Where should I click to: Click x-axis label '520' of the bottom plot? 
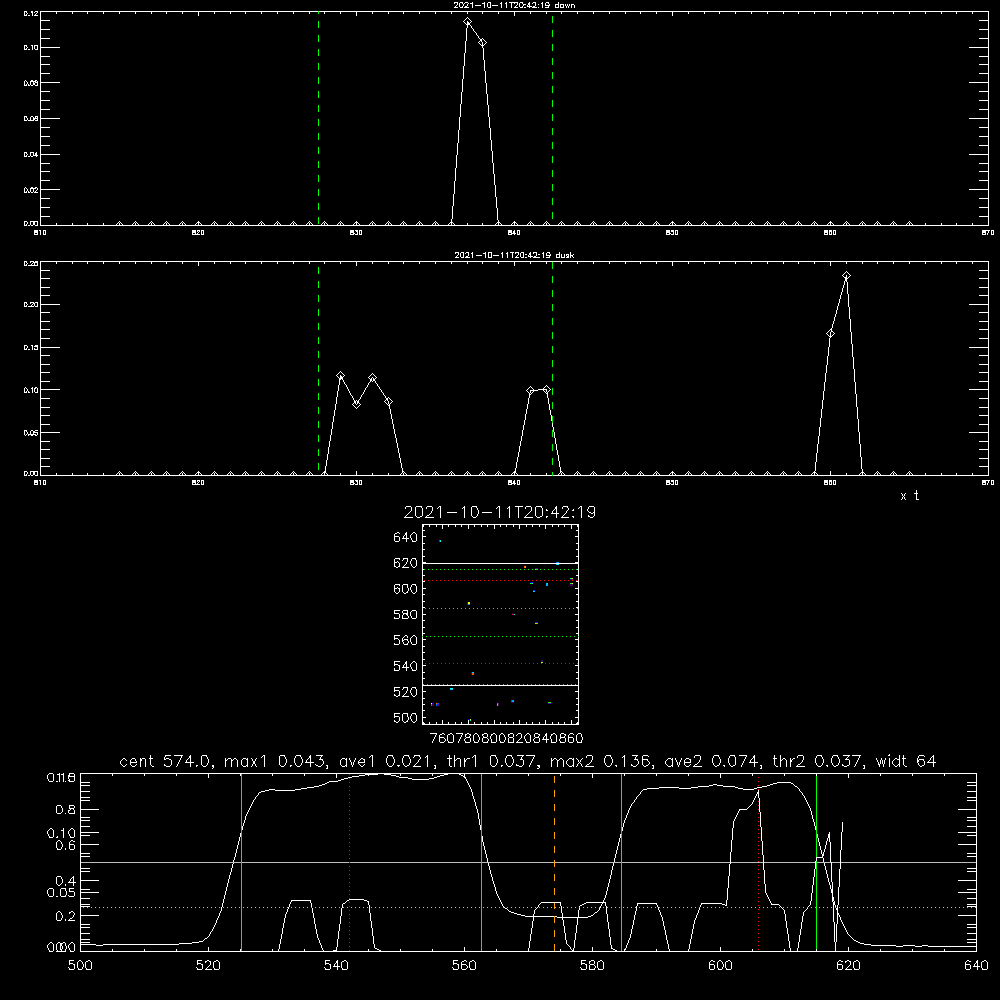point(208,966)
